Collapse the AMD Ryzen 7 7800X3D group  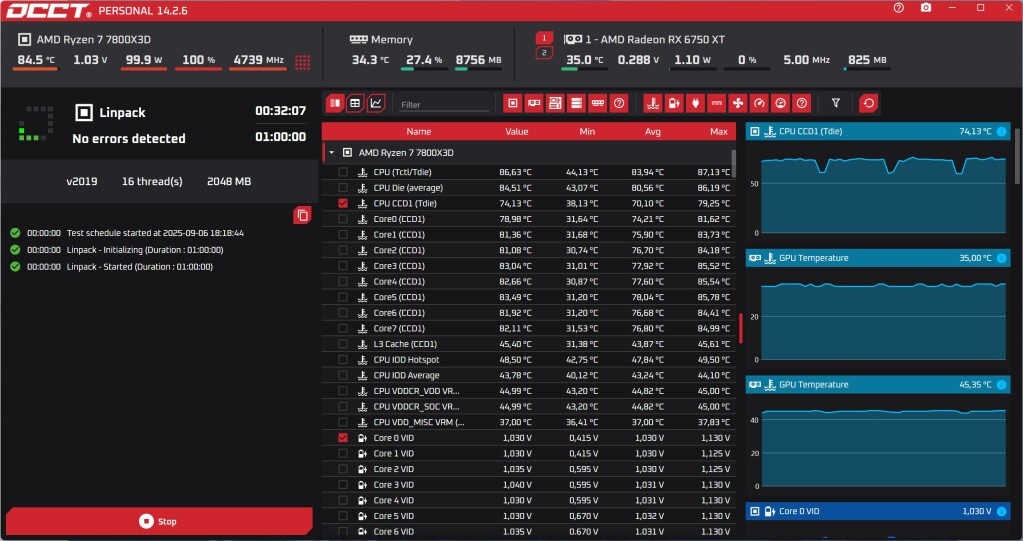coord(331,153)
